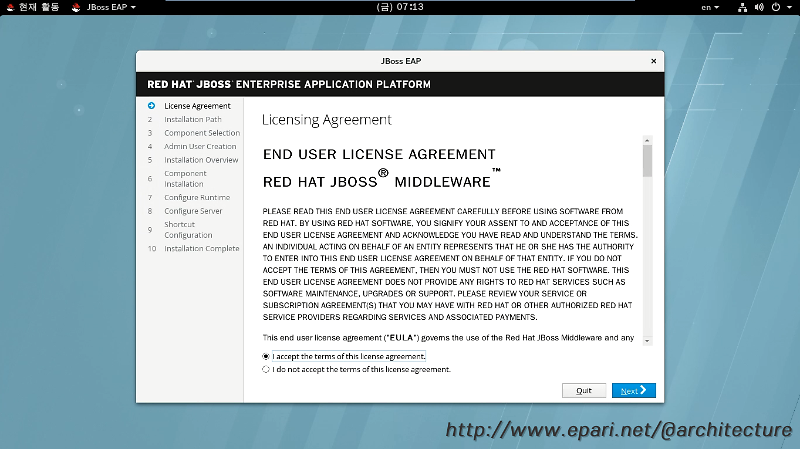
Task: Click the 'Configure Server' step in sidebar
Action: coord(193,211)
